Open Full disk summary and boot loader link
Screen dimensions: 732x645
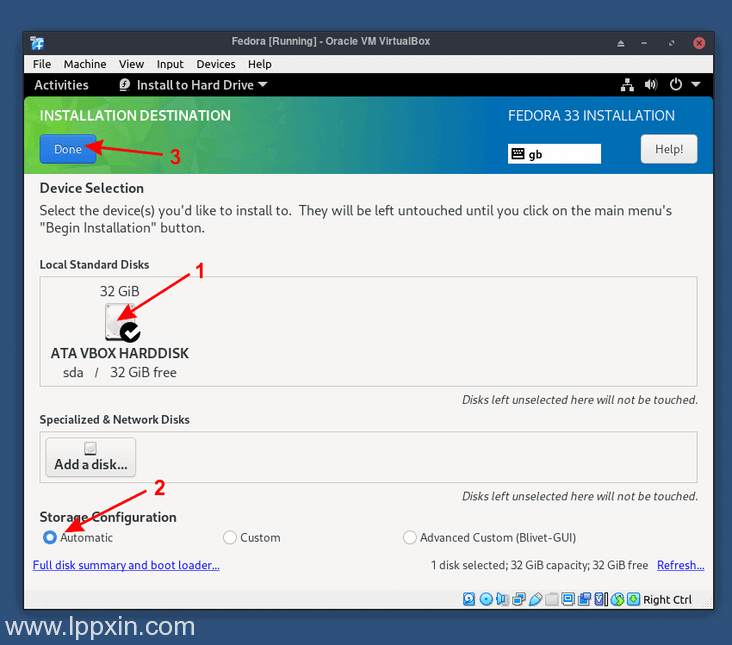(126, 565)
